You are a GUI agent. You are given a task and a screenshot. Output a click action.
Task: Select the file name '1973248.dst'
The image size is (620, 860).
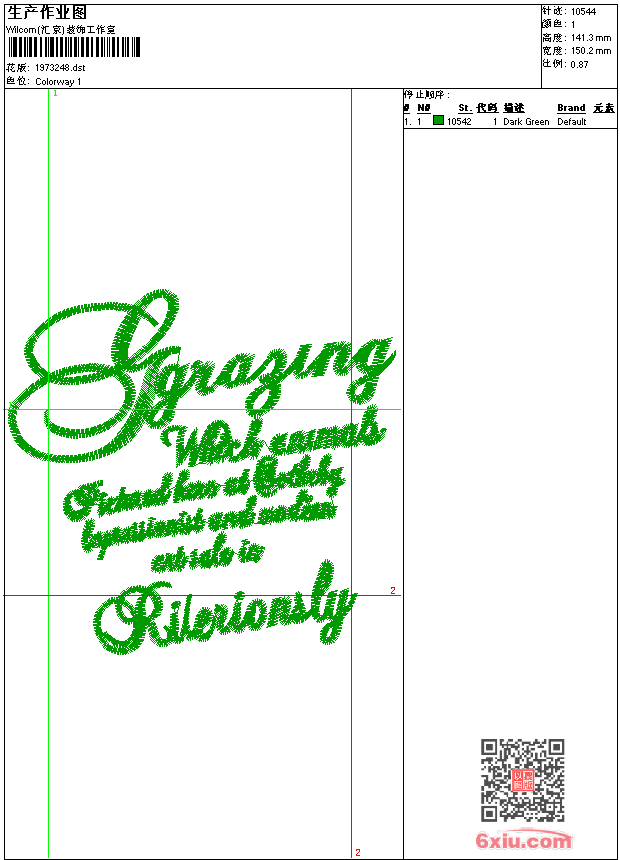[x=60, y=67]
